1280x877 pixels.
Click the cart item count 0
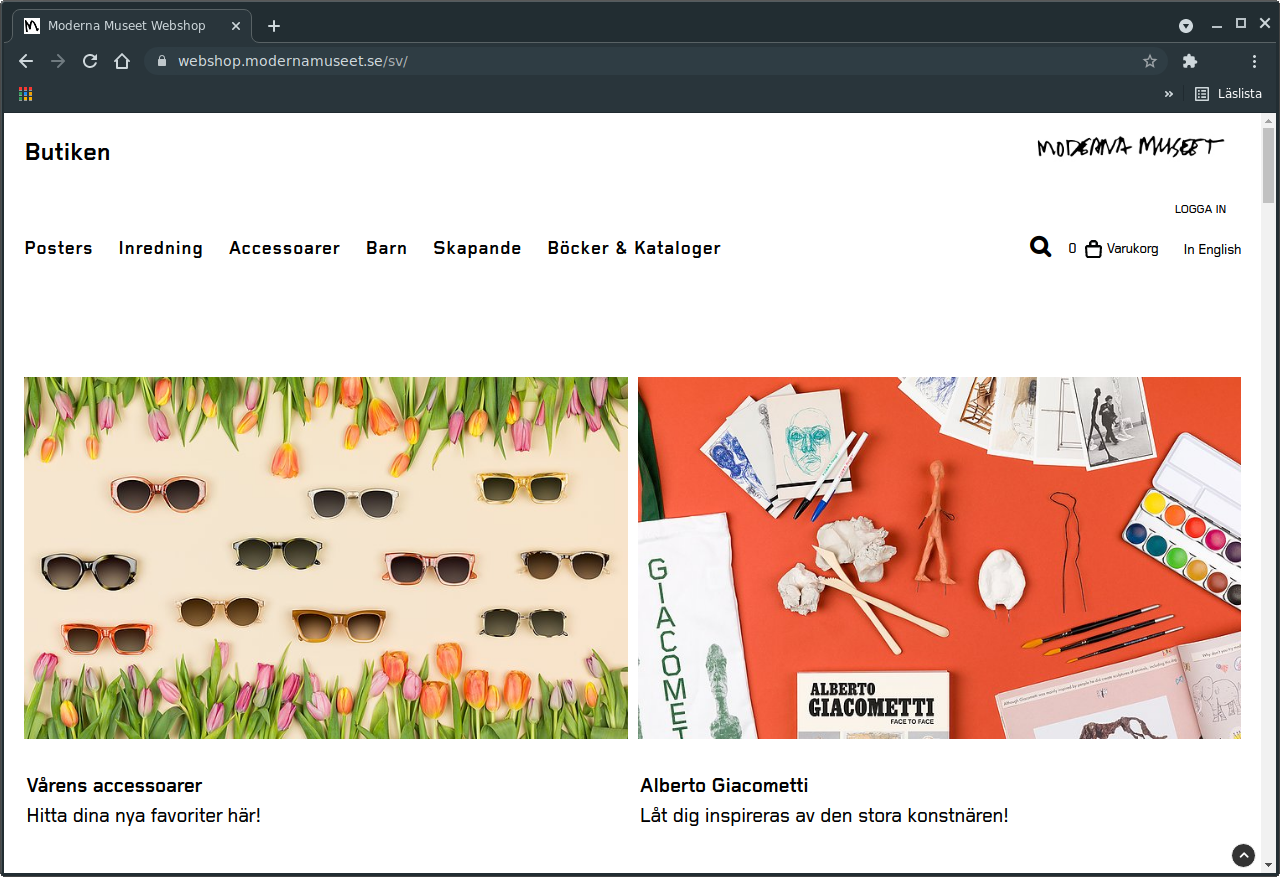point(1072,249)
